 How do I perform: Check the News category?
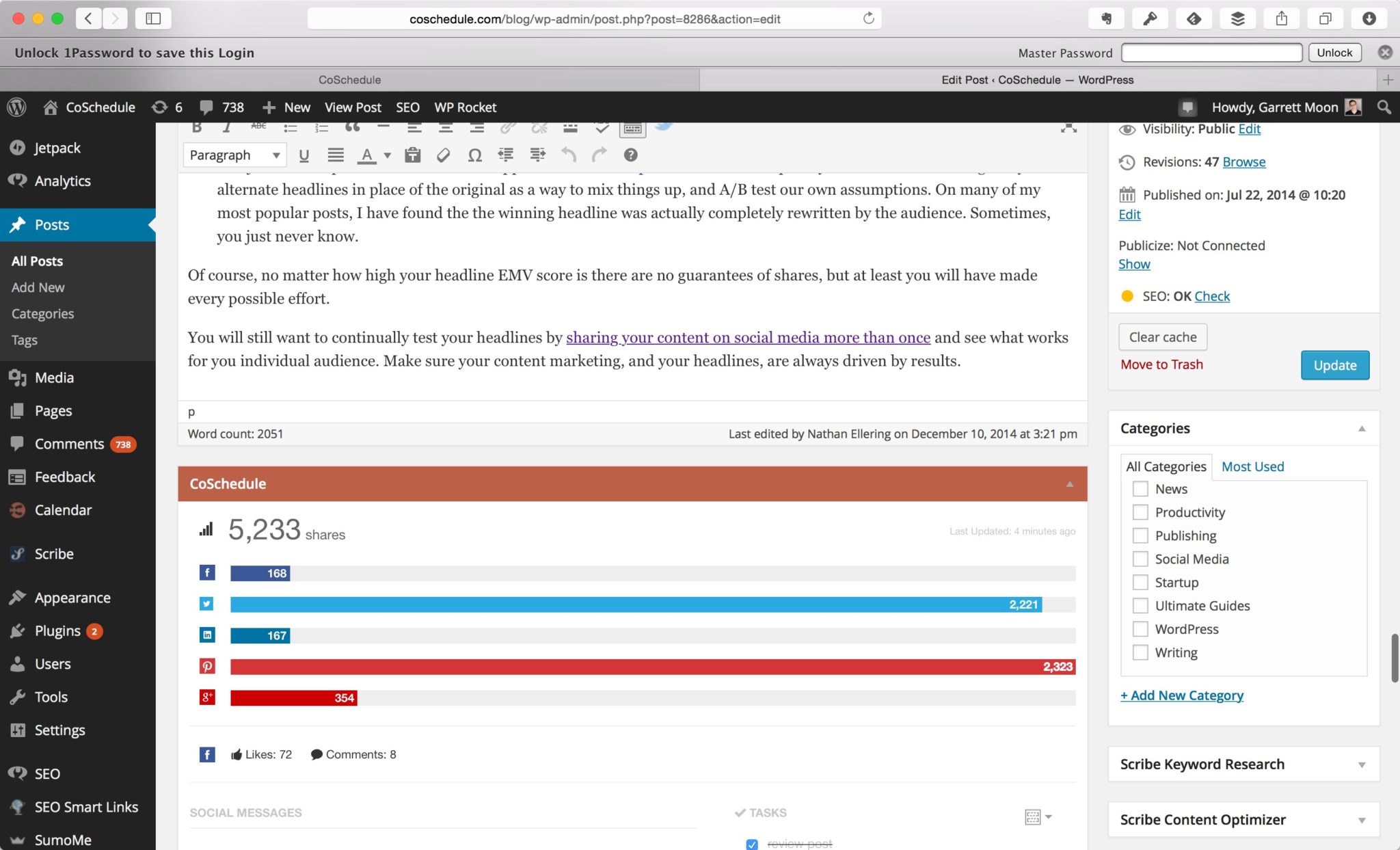pos(1140,489)
